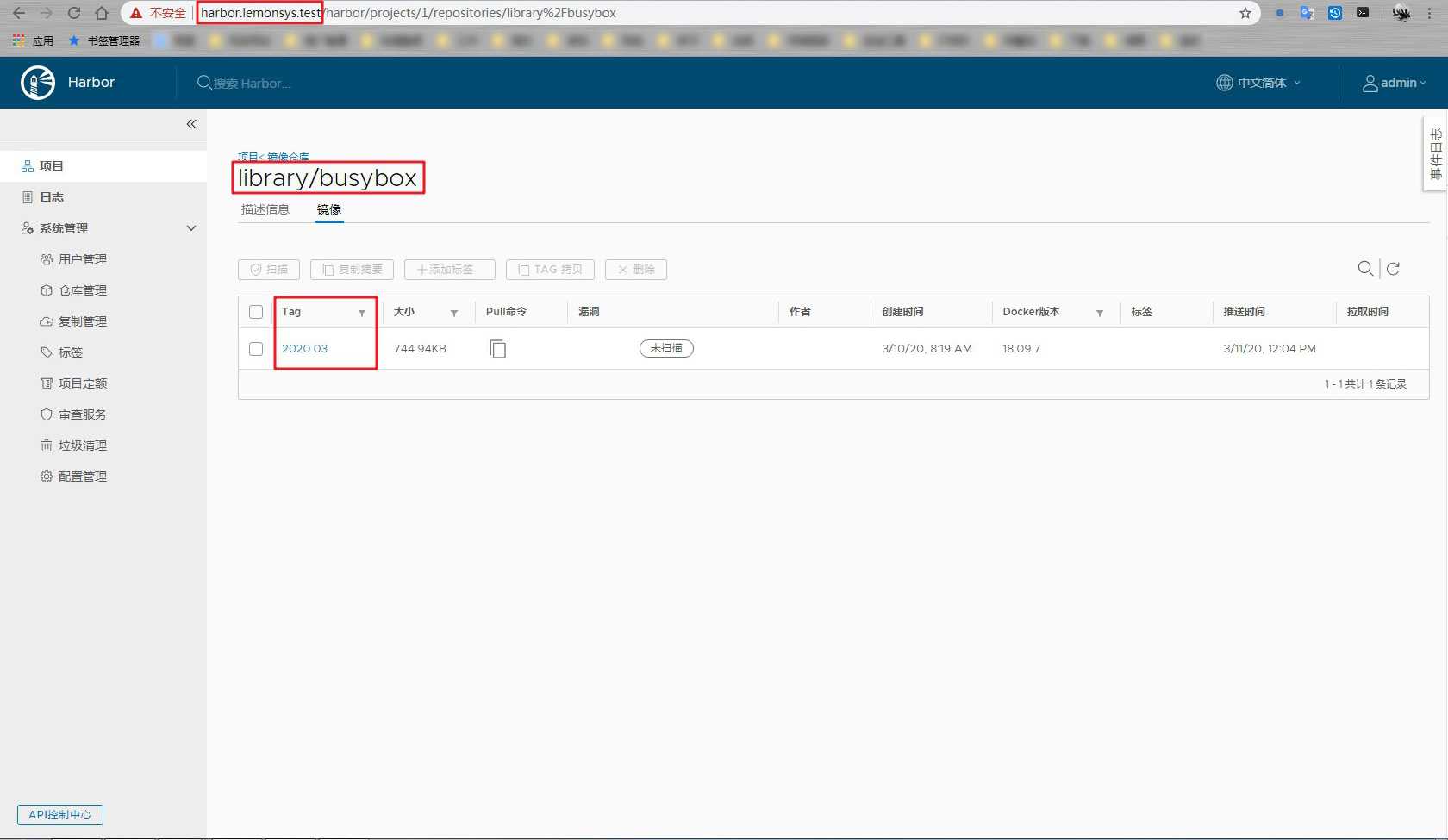Click the 创建时间 column header

point(902,312)
